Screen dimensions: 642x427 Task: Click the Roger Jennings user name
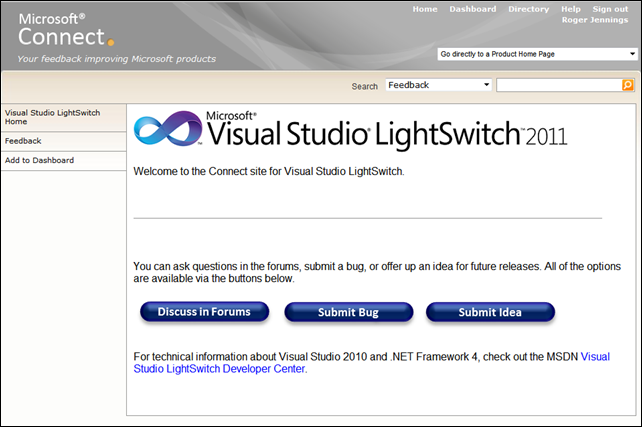click(x=595, y=20)
